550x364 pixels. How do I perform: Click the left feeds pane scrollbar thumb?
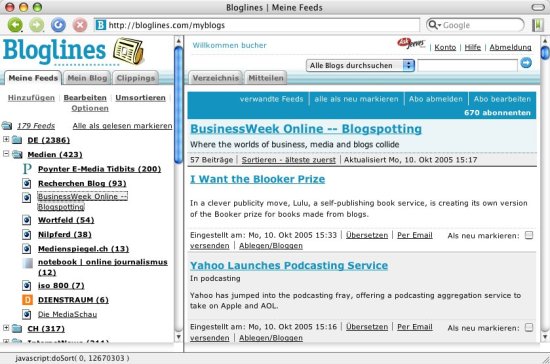tap(178, 105)
